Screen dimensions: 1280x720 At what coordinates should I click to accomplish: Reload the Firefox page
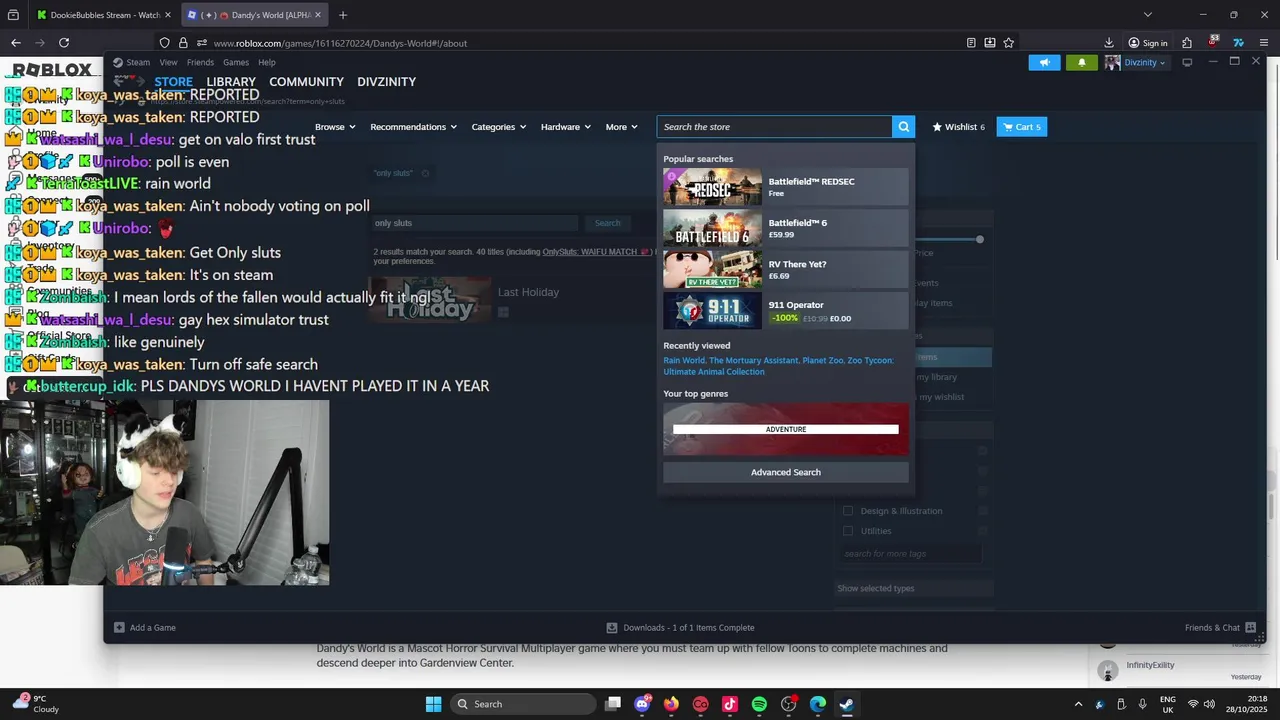click(64, 43)
